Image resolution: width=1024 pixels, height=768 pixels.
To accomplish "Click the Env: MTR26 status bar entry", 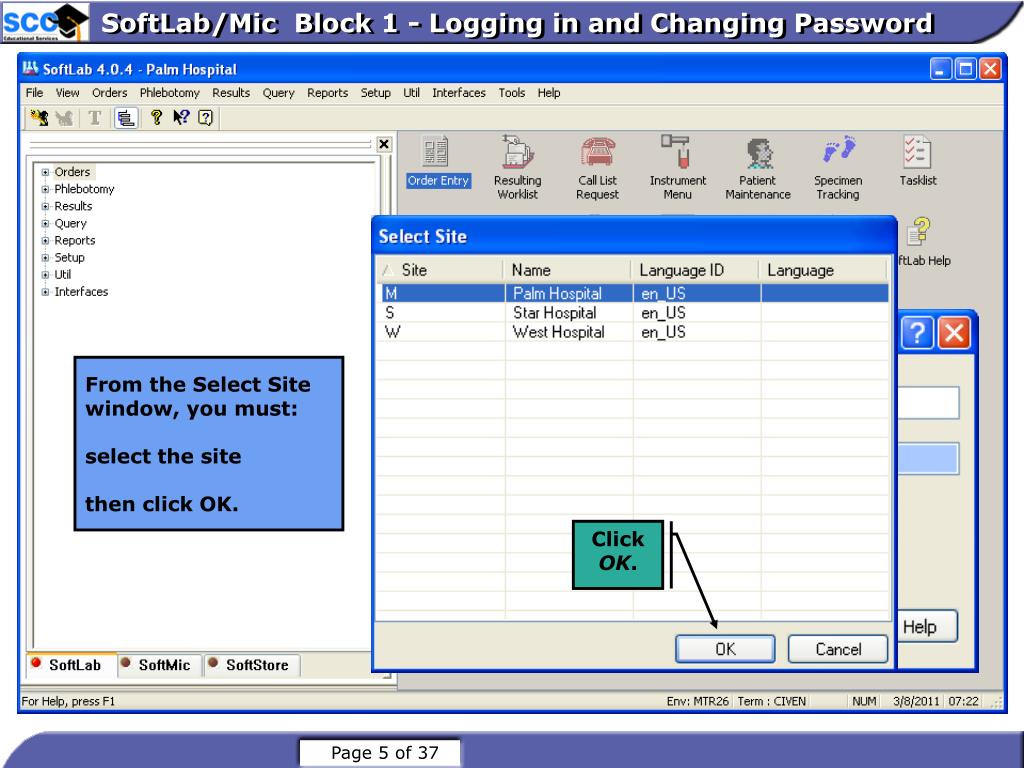I will point(697,701).
